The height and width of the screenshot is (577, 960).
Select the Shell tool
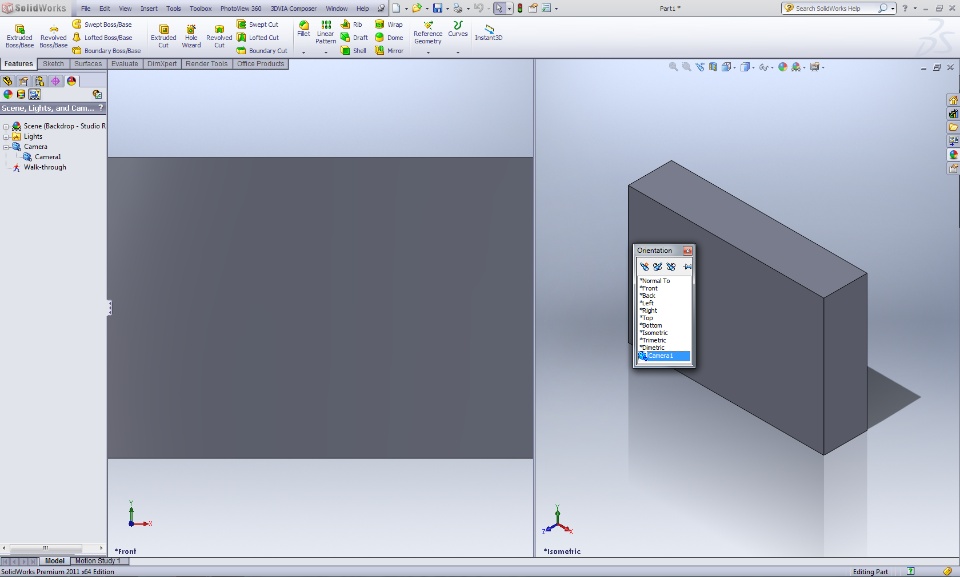tap(353, 50)
